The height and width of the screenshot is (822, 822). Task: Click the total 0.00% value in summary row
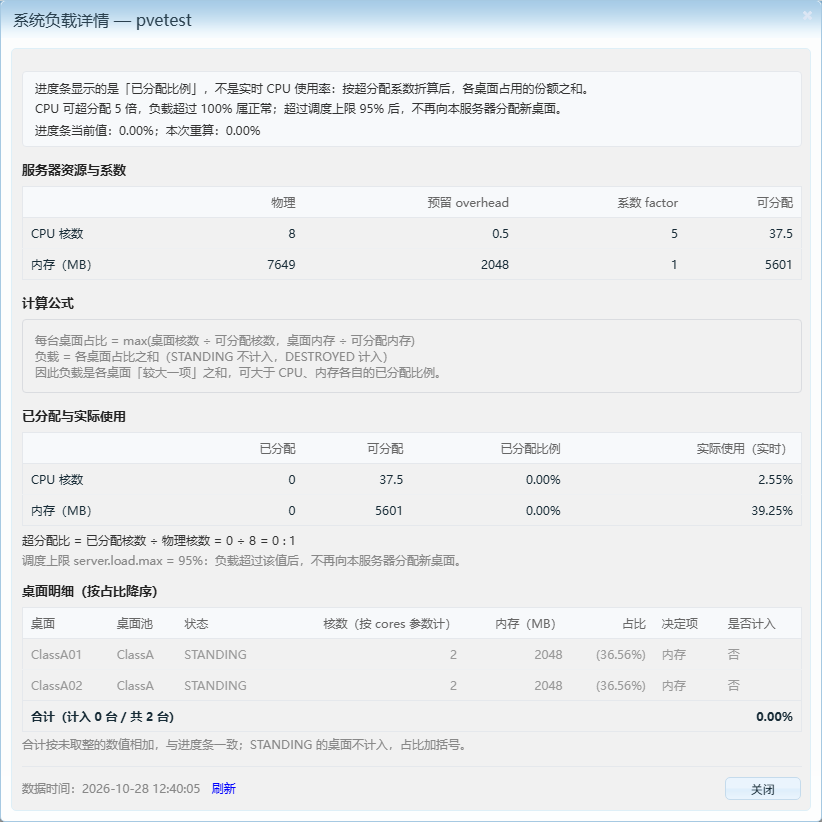coord(774,716)
